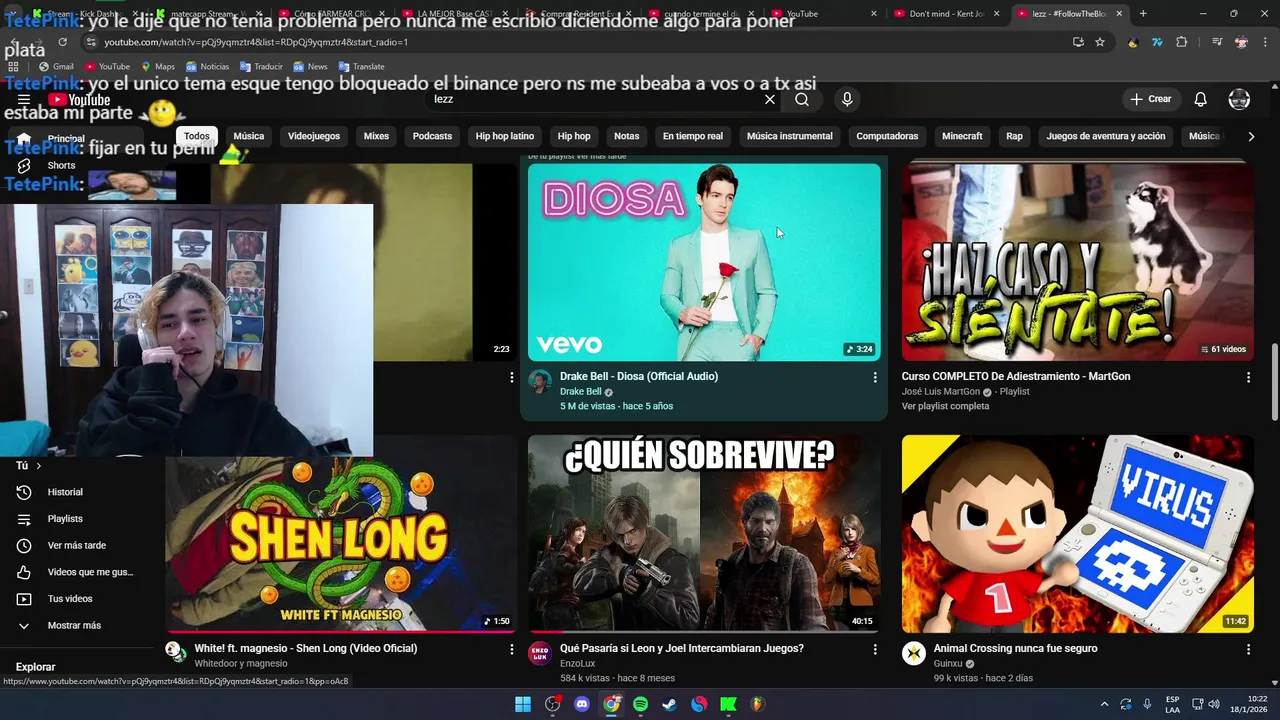
Task: Open the Animal Crossing virus thumbnail
Action: tap(1078, 533)
